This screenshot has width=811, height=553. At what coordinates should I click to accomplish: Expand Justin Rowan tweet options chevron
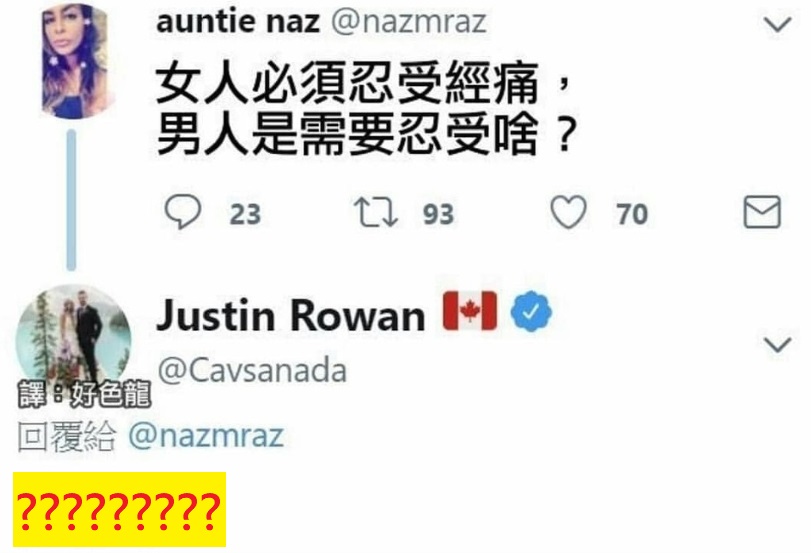[x=777, y=345]
